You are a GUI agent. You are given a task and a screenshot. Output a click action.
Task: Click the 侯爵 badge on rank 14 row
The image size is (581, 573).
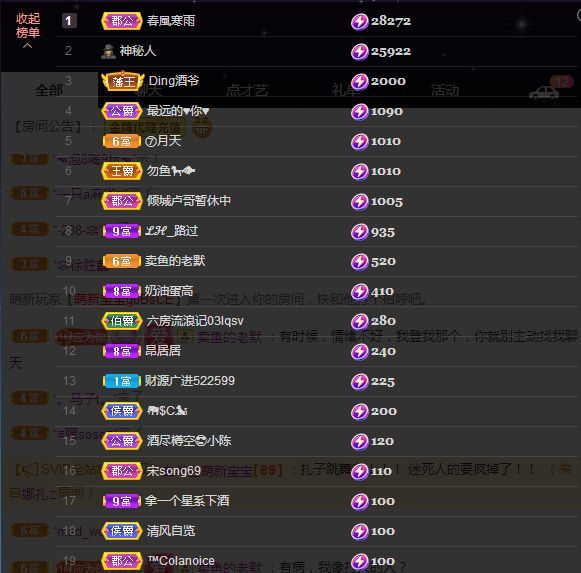[122, 411]
